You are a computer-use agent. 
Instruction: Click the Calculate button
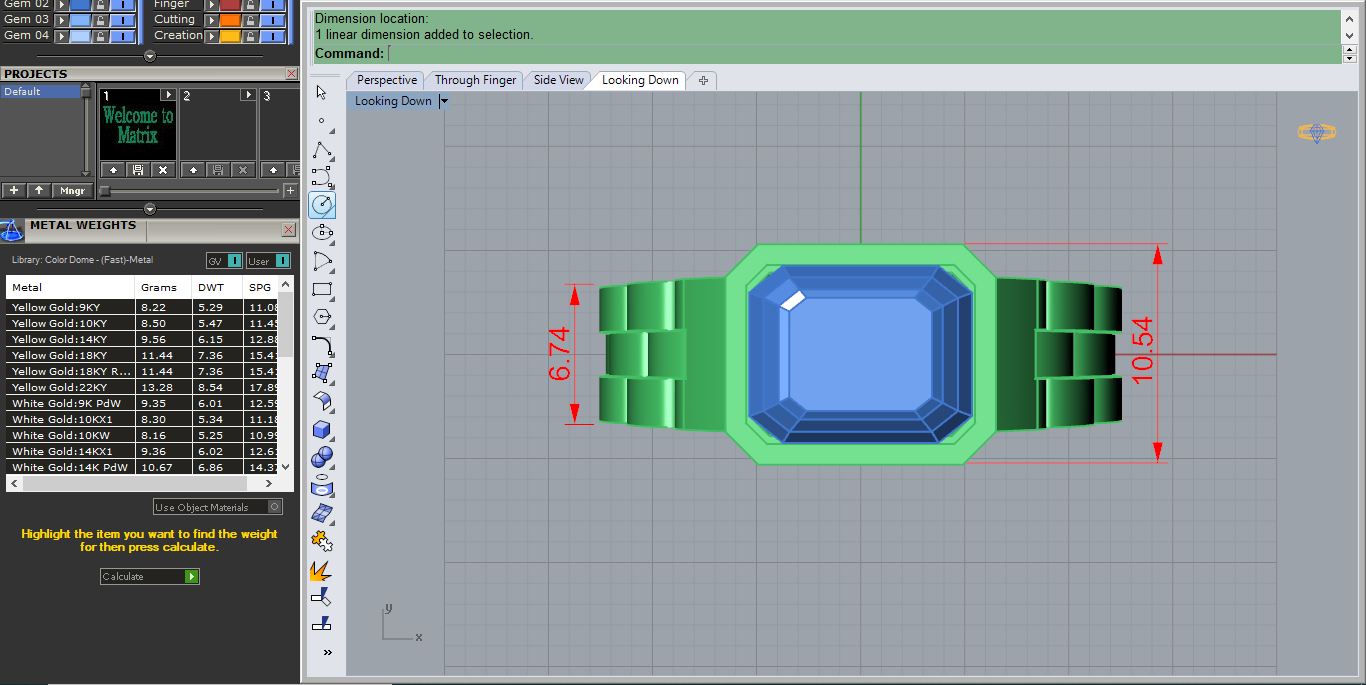pos(150,577)
